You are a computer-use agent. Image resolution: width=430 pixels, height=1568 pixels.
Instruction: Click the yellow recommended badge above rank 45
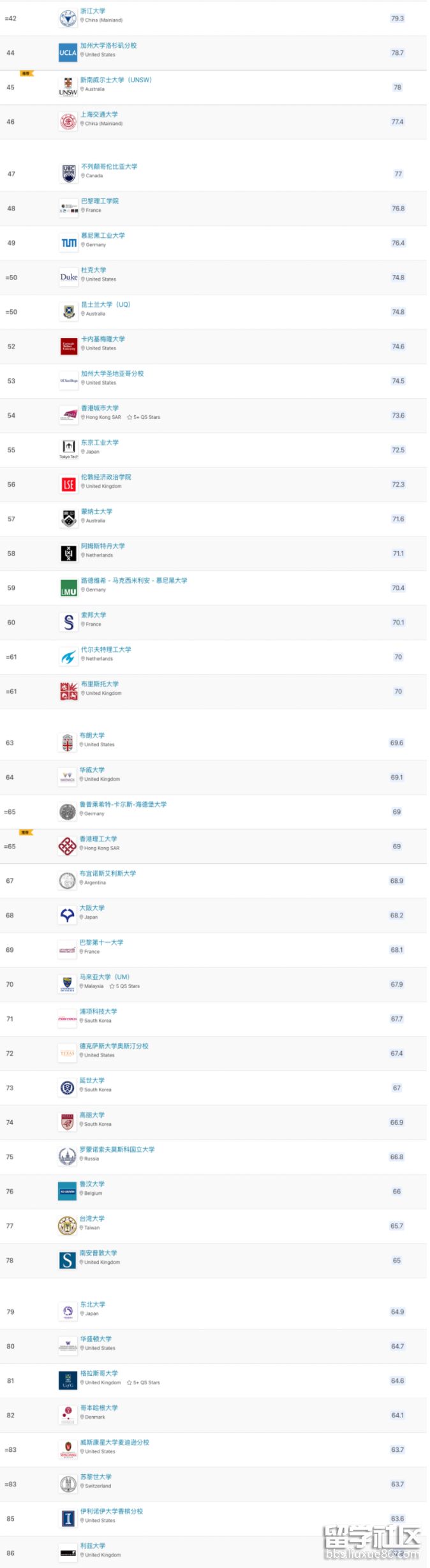click(x=26, y=73)
